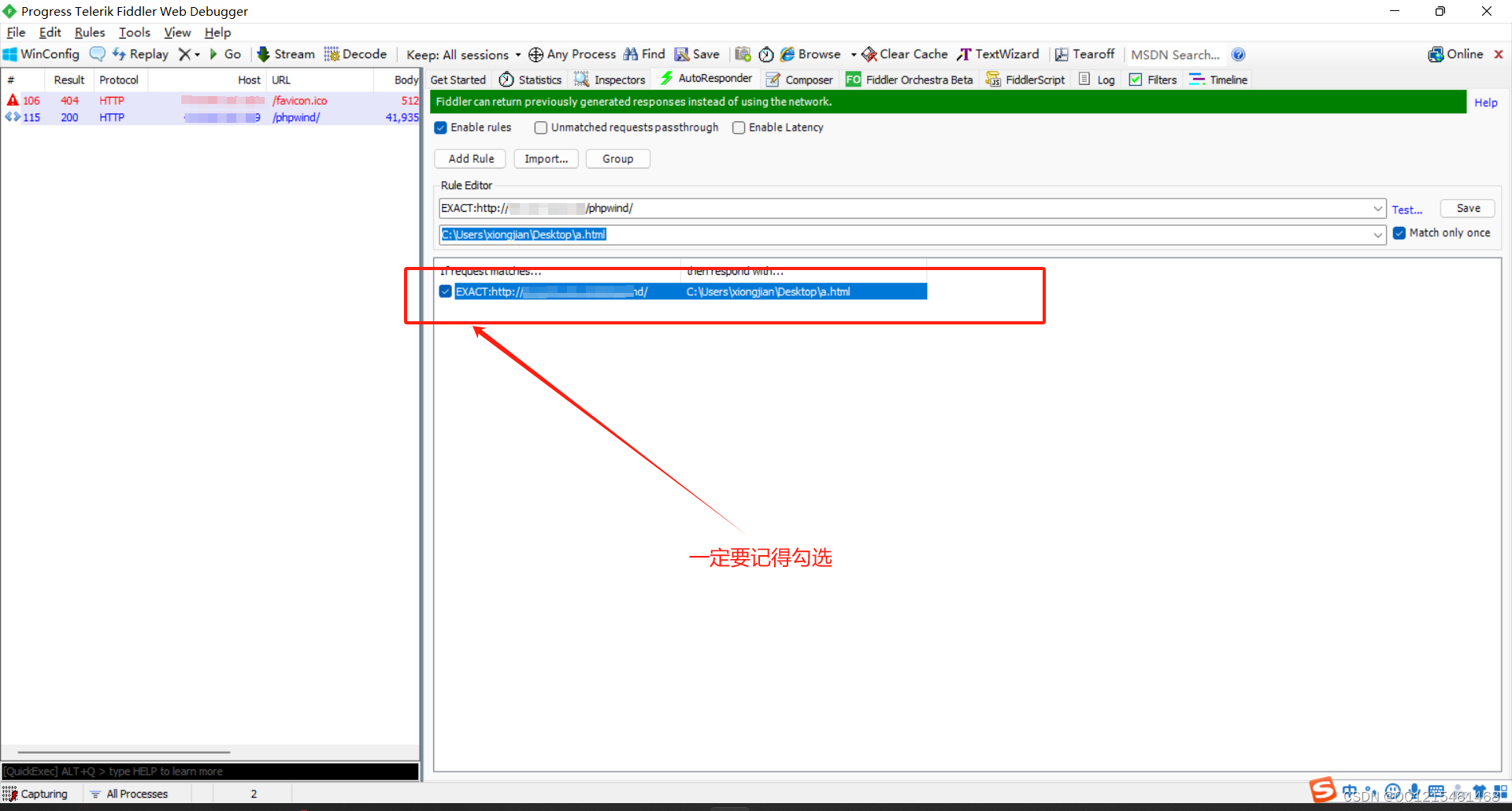Switch to the Timeline tab

tap(1218, 80)
